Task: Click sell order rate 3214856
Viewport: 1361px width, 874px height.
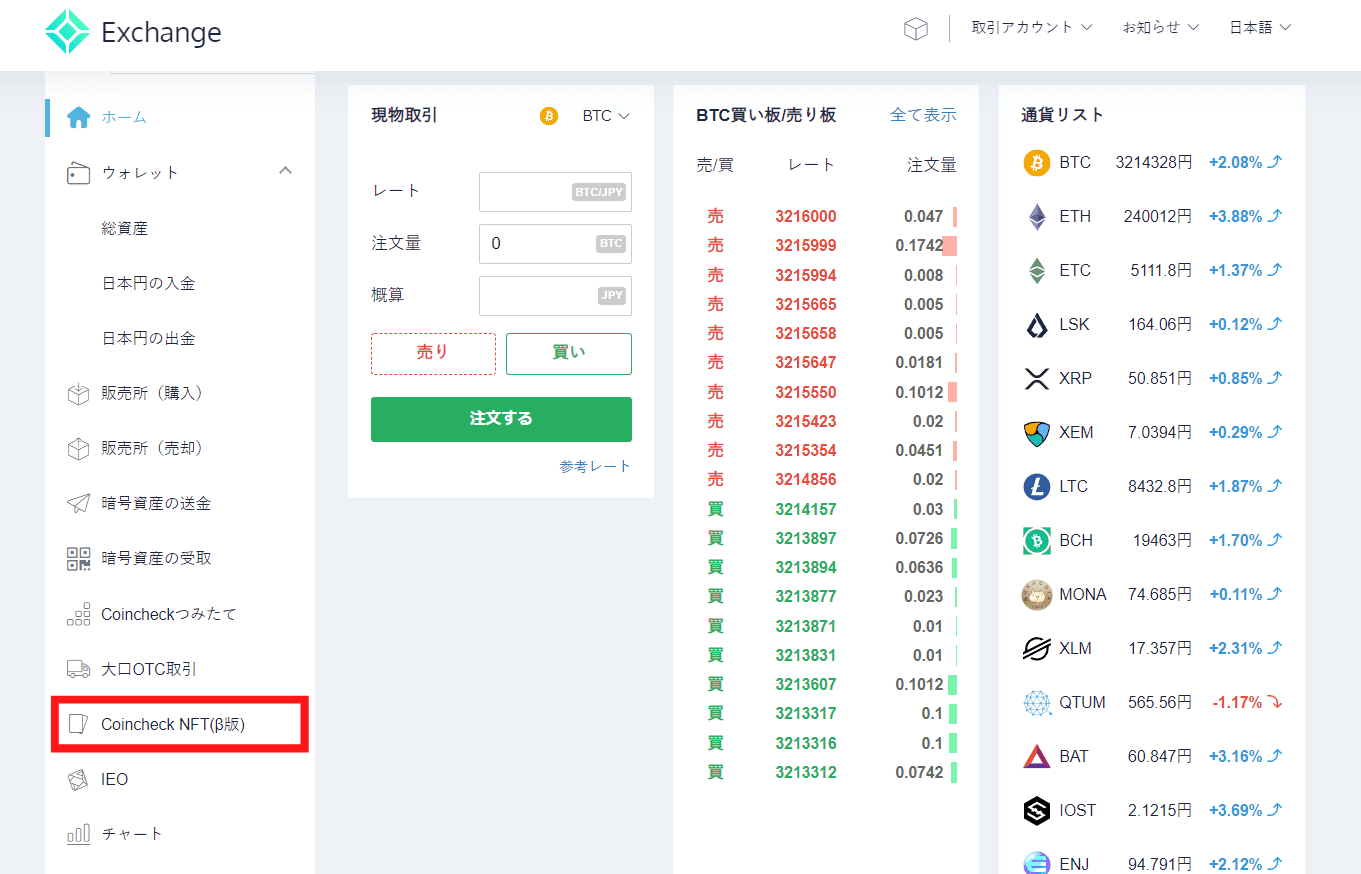Action: tap(806, 479)
